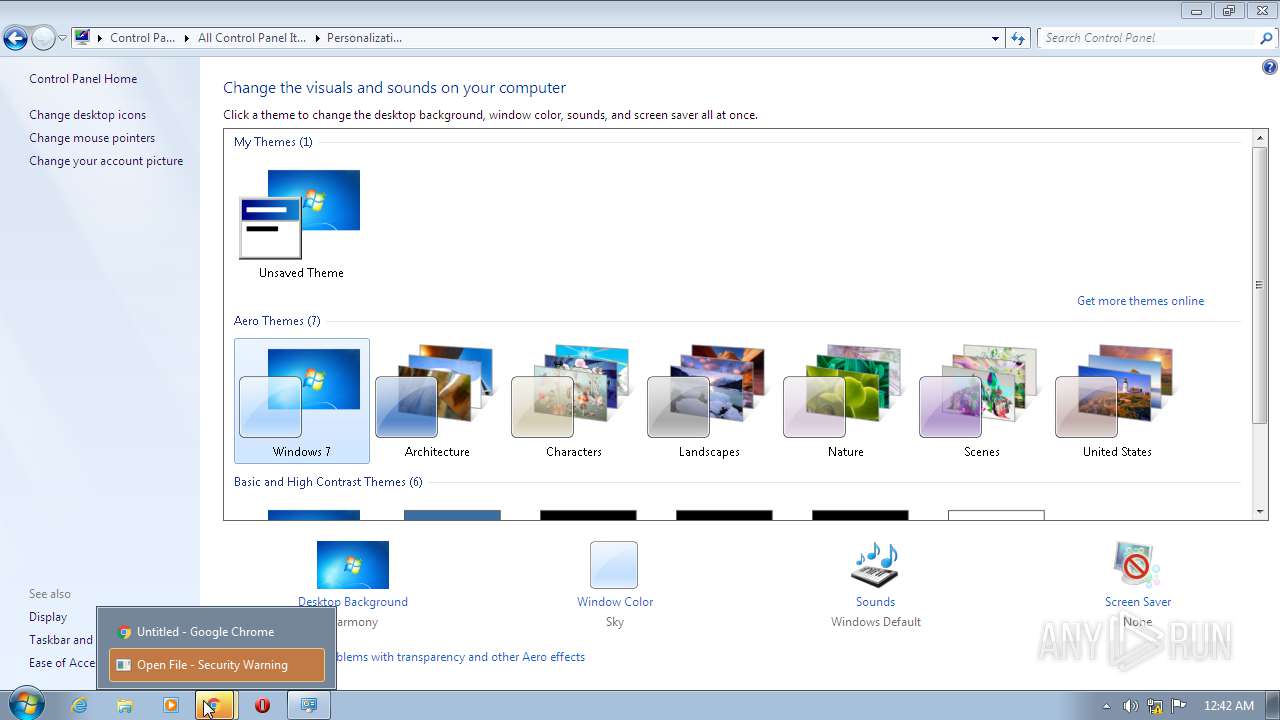Select 'Aero Themes (7)' group header

tap(277, 321)
